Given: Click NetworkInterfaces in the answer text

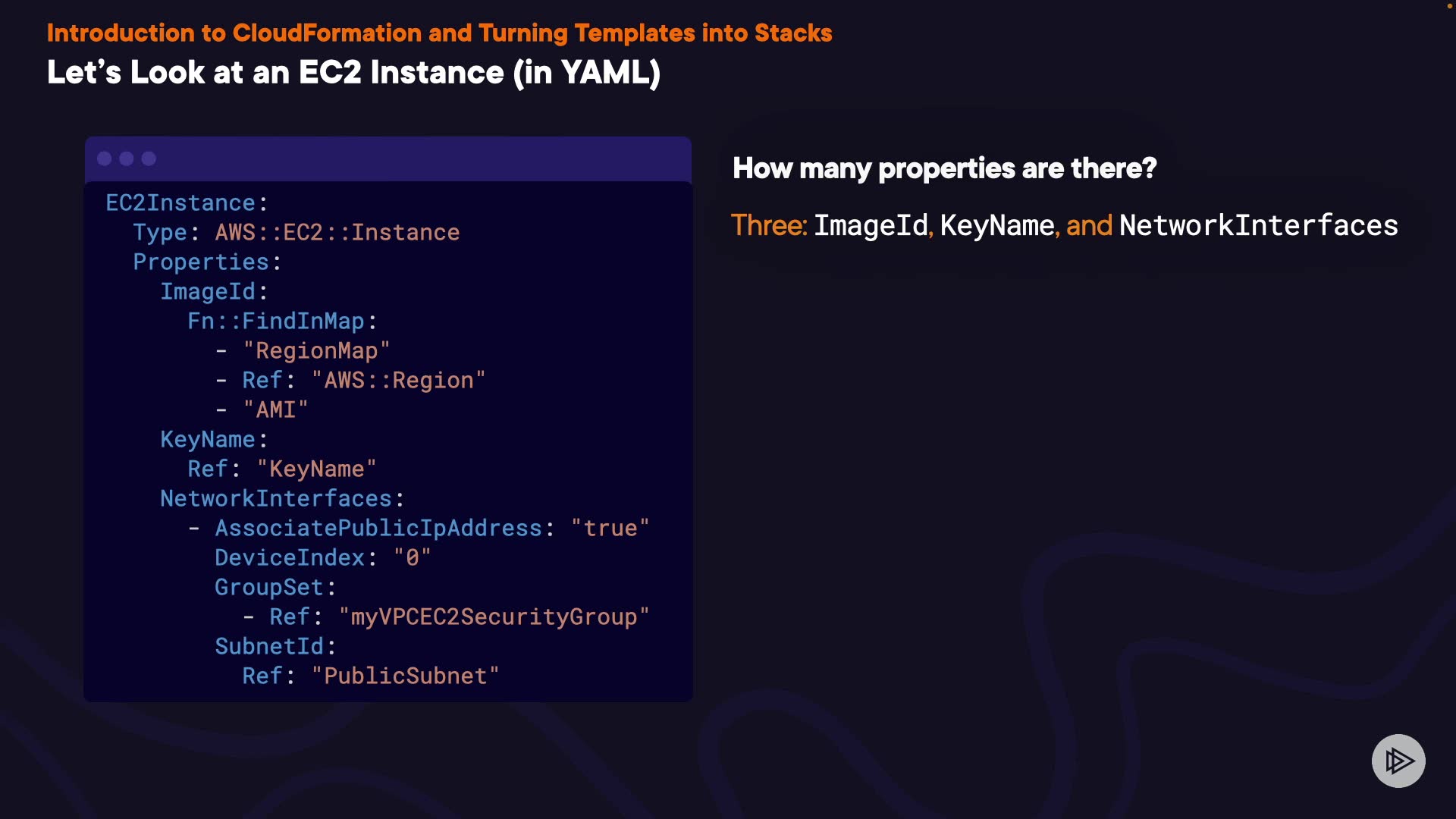Looking at the screenshot, I should pyautogui.click(x=1258, y=226).
